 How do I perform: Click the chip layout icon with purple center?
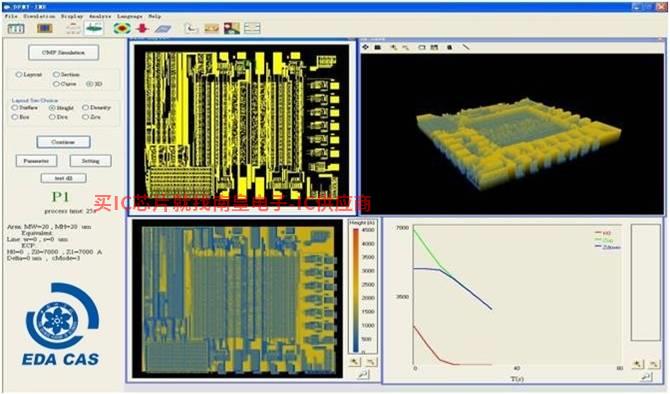44,29
